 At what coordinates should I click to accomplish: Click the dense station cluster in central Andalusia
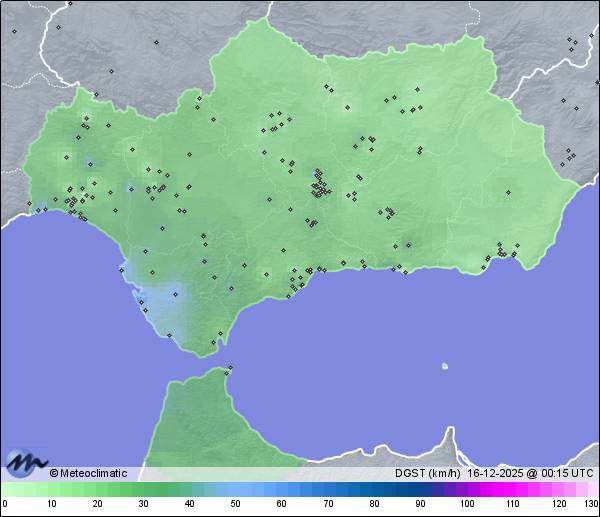coord(319,185)
